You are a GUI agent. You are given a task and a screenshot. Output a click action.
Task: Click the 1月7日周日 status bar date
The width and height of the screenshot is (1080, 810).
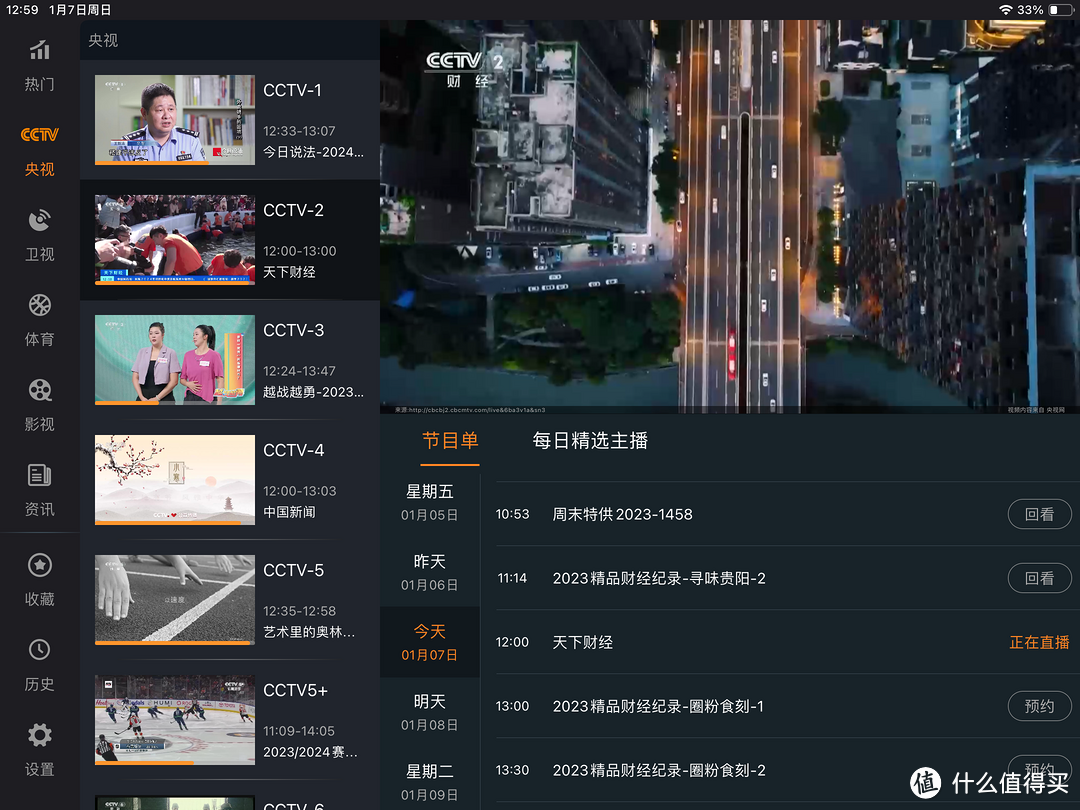tap(80, 10)
